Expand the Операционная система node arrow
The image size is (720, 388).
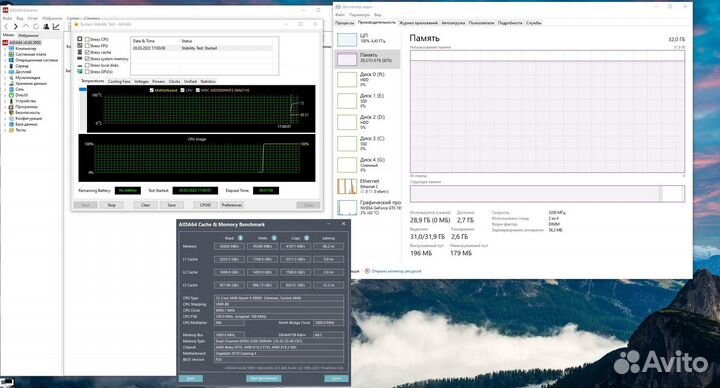[x=5, y=60]
